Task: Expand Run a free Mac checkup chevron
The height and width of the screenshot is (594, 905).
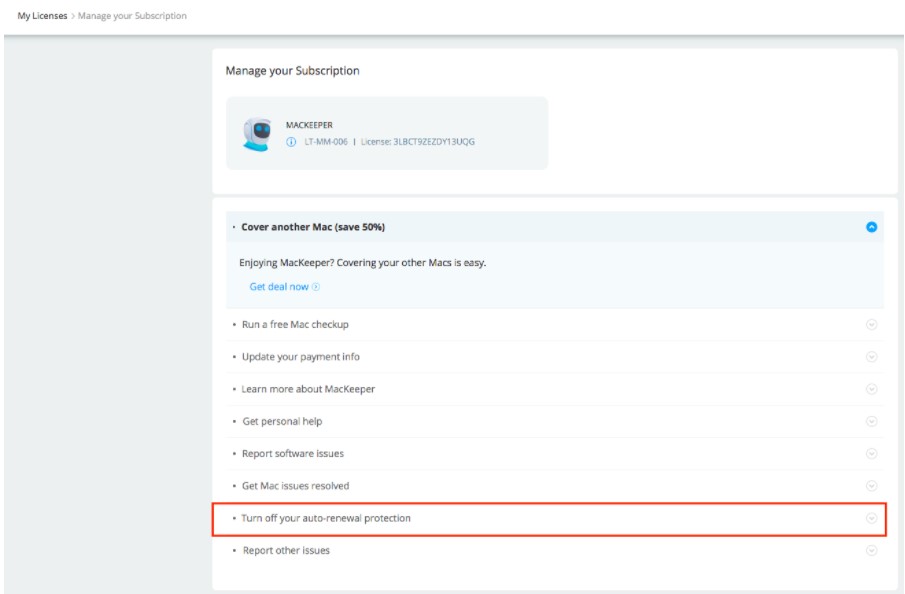Action: click(872, 324)
